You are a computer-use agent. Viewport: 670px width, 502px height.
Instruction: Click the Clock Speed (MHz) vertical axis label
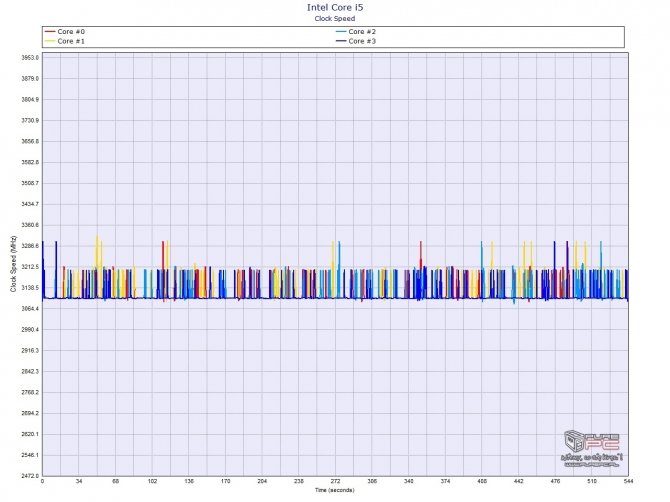(13, 264)
